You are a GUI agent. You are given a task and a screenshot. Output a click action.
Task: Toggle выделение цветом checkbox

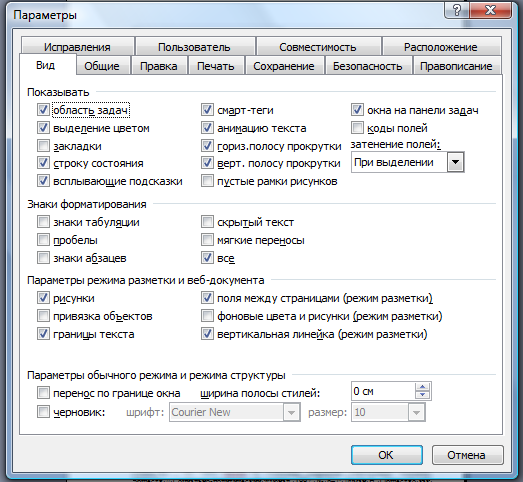click(x=43, y=128)
